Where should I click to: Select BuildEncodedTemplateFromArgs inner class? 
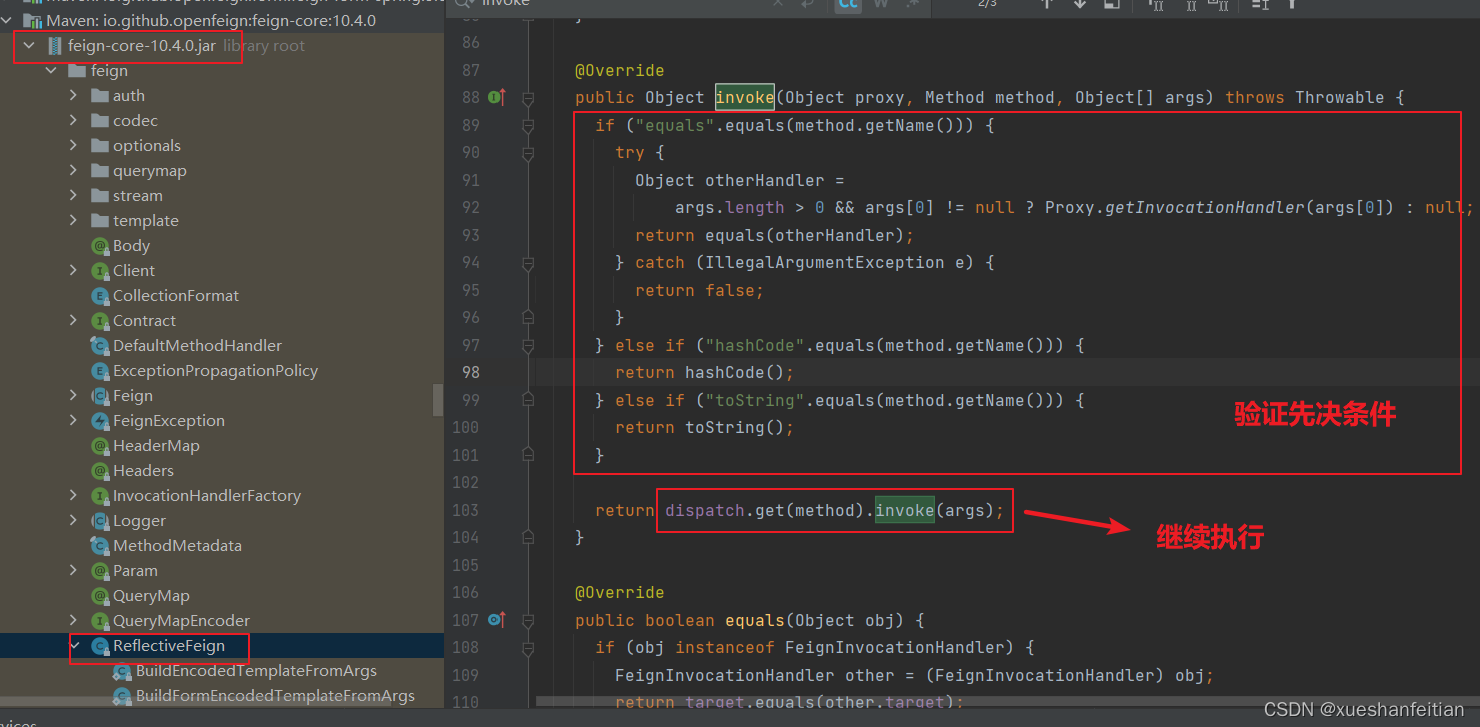256,671
